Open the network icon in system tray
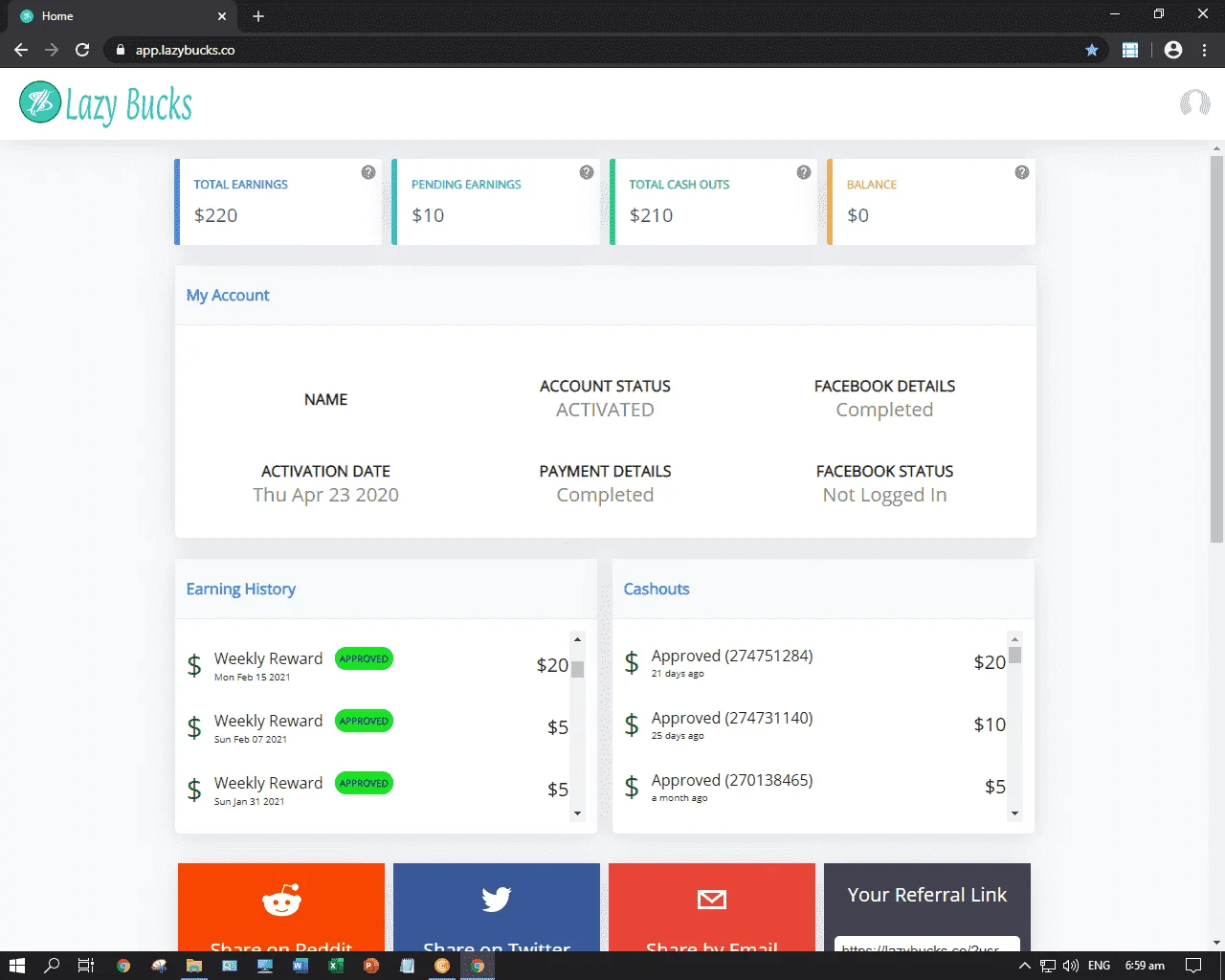Viewport: 1225px width, 980px height. pos(1048,966)
